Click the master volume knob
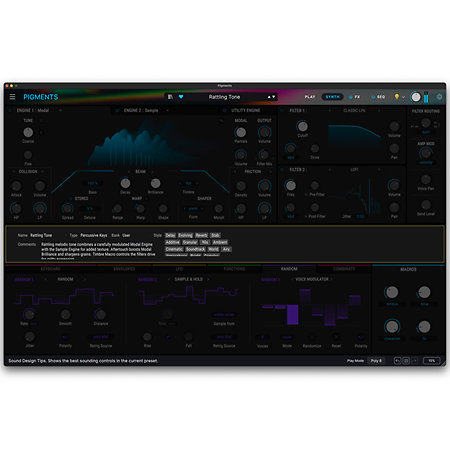Image resolution: width=450 pixels, height=450 pixels. pos(416,97)
